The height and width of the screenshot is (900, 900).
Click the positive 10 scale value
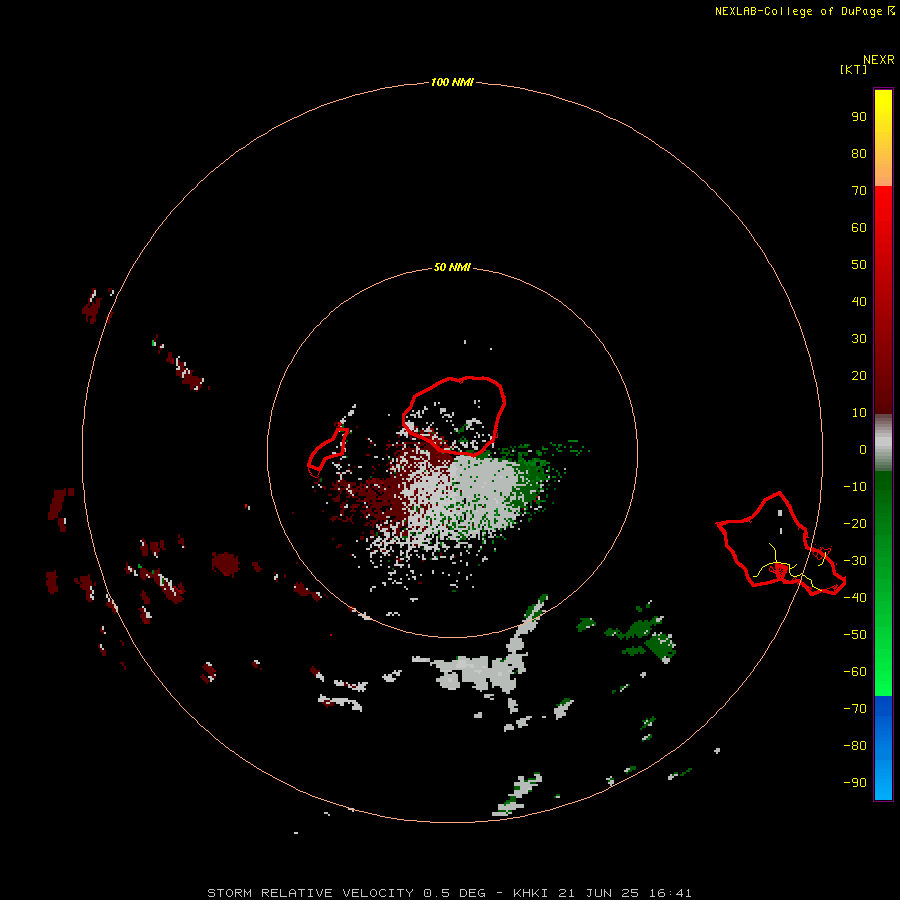[859, 413]
